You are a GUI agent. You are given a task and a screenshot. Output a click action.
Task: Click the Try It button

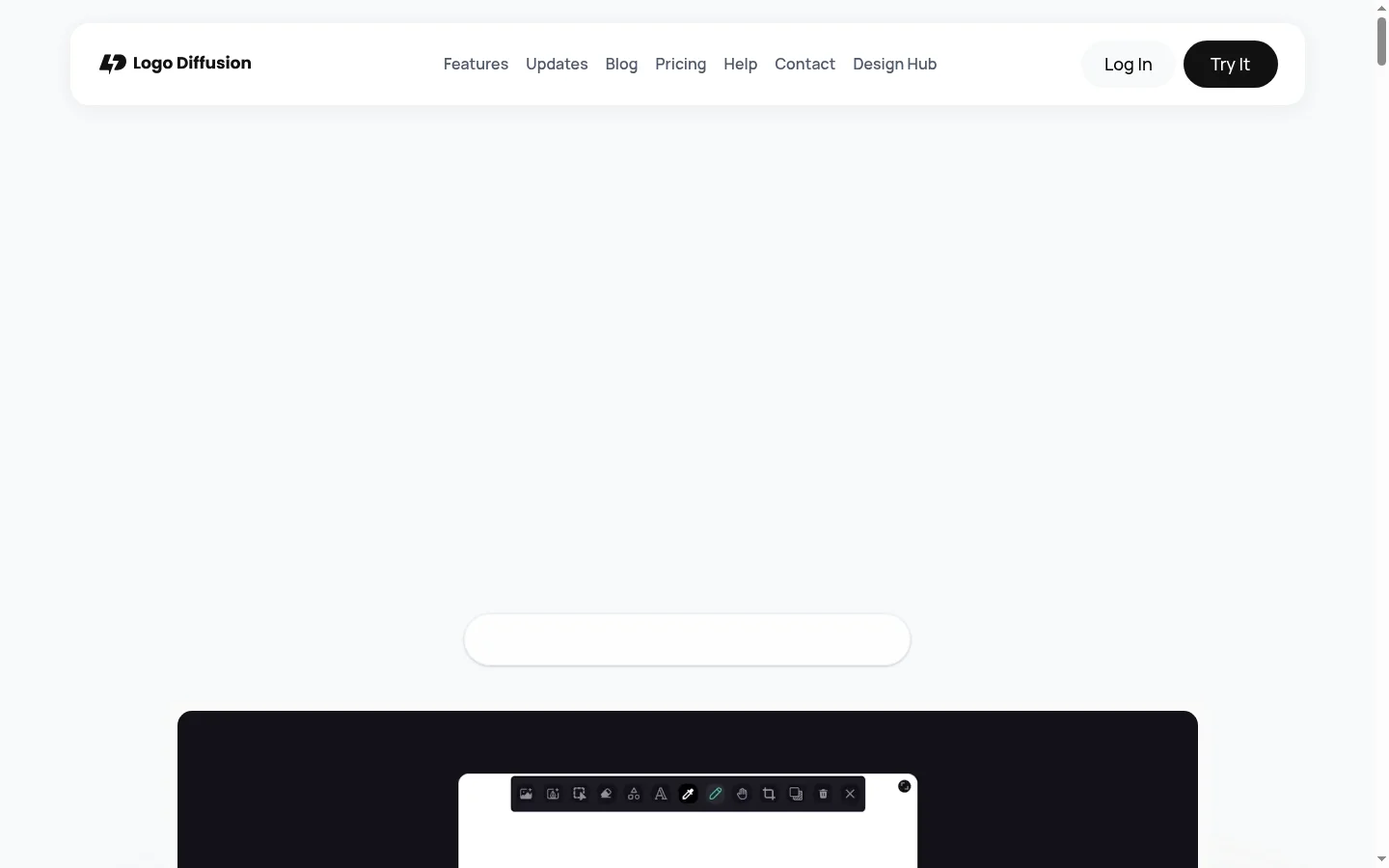(1231, 65)
